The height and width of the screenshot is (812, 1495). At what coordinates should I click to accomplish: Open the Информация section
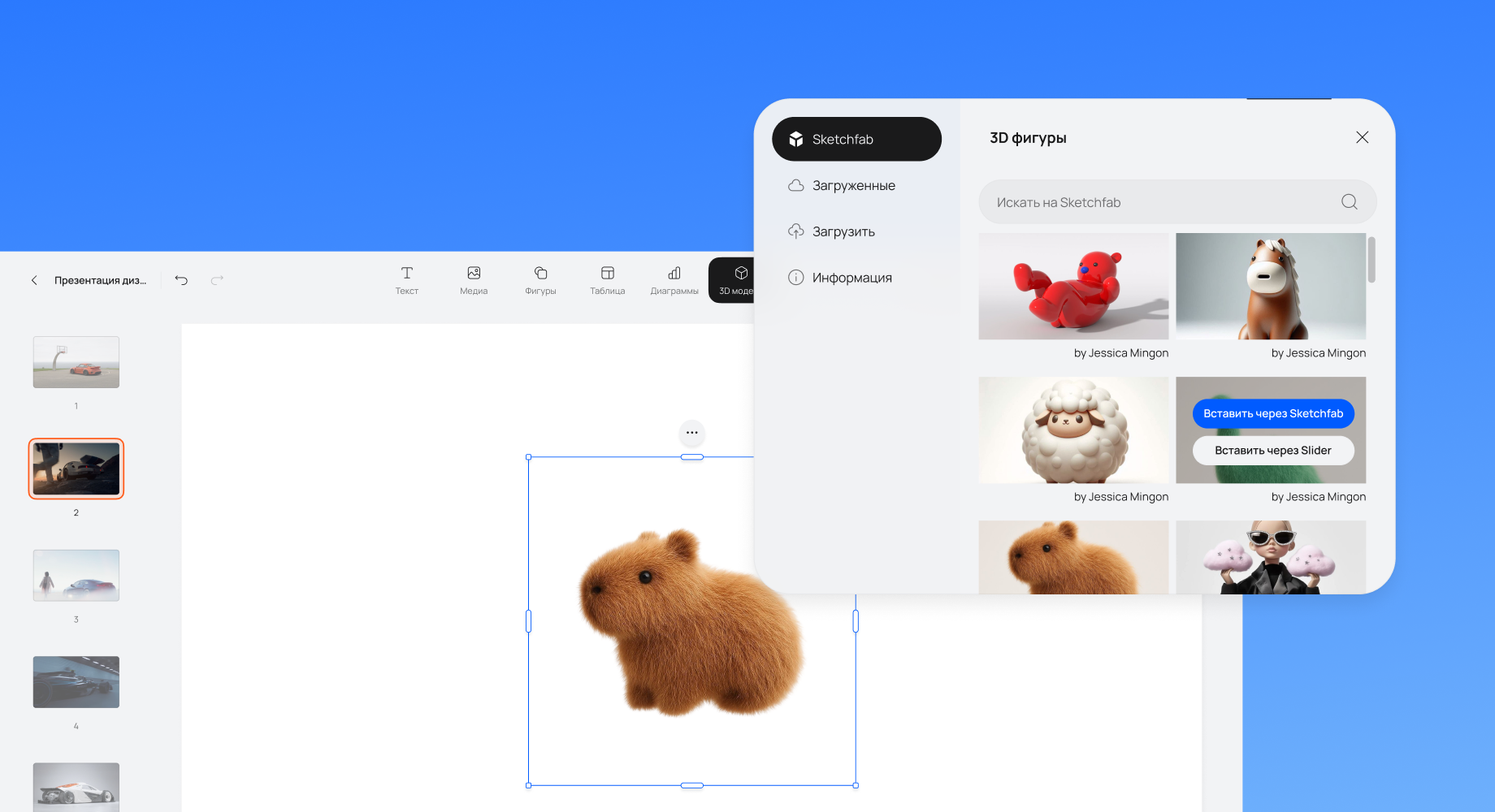pos(851,278)
